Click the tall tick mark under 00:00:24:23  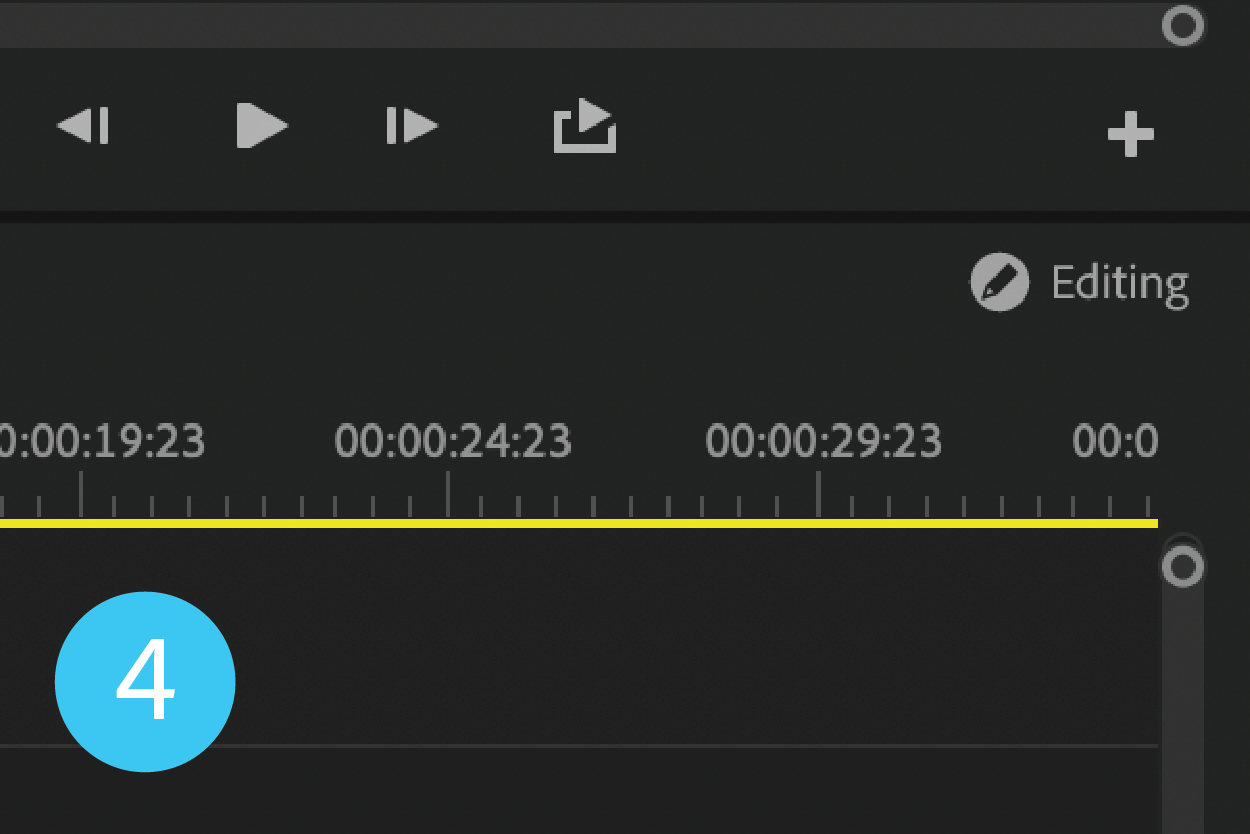(x=448, y=494)
